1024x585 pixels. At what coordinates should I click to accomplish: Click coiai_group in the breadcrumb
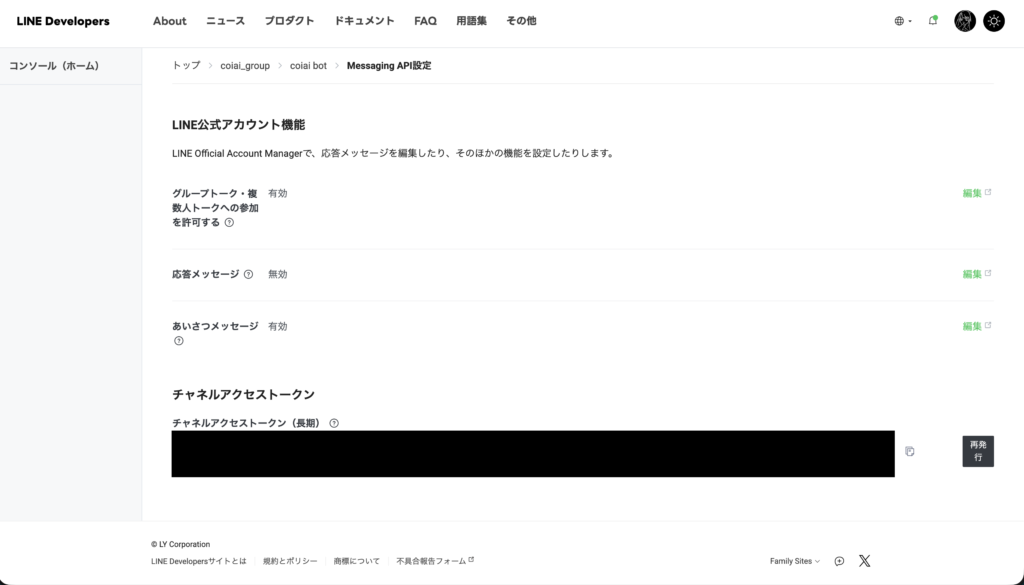(245, 66)
